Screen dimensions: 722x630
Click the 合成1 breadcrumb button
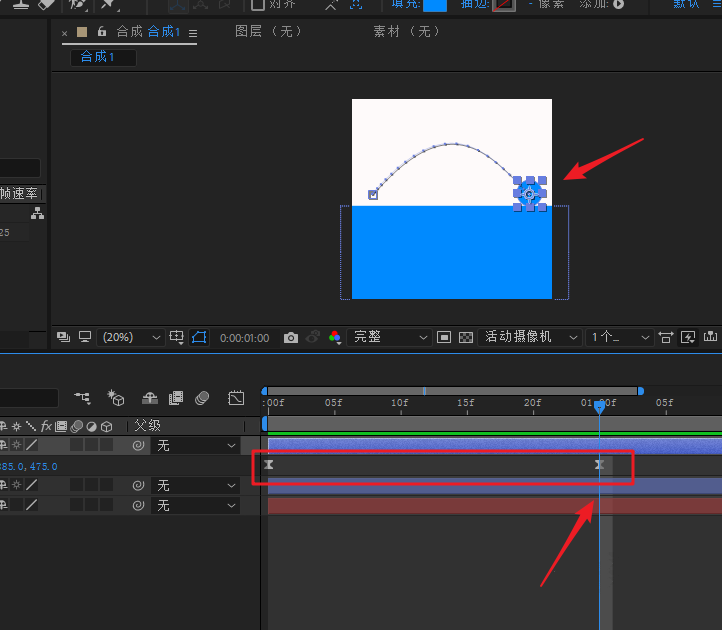pyautogui.click(x=98, y=57)
